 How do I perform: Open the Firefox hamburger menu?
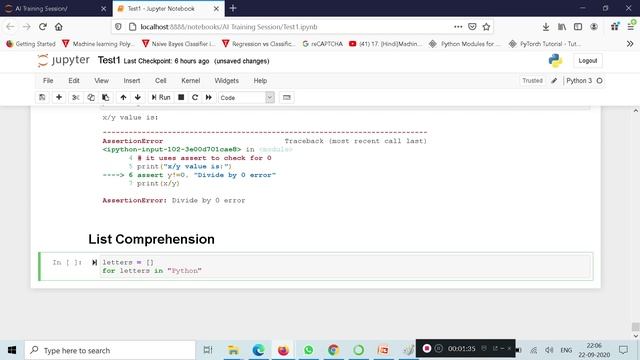tap(631, 27)
